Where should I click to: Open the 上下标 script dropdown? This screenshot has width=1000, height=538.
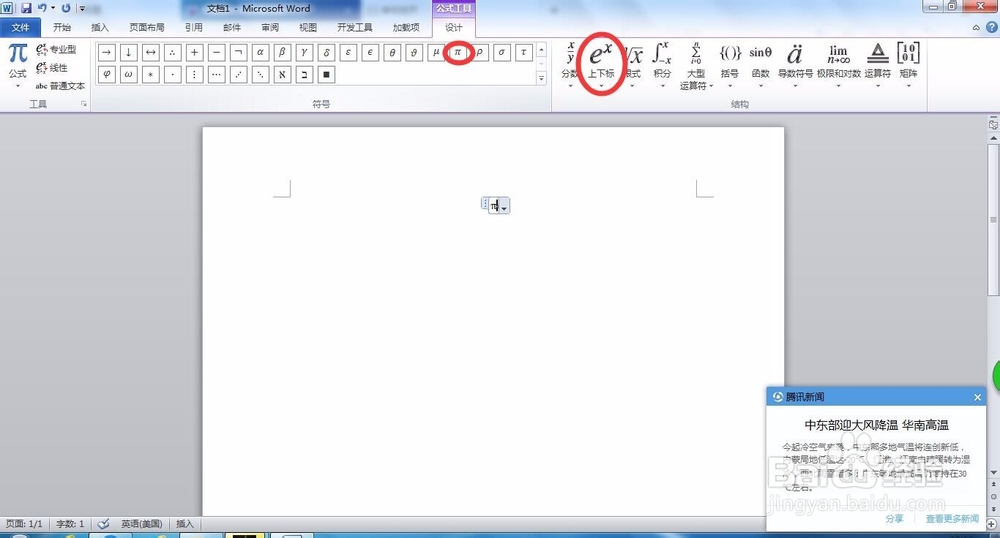pyautogui.click(x=601, y=65)
